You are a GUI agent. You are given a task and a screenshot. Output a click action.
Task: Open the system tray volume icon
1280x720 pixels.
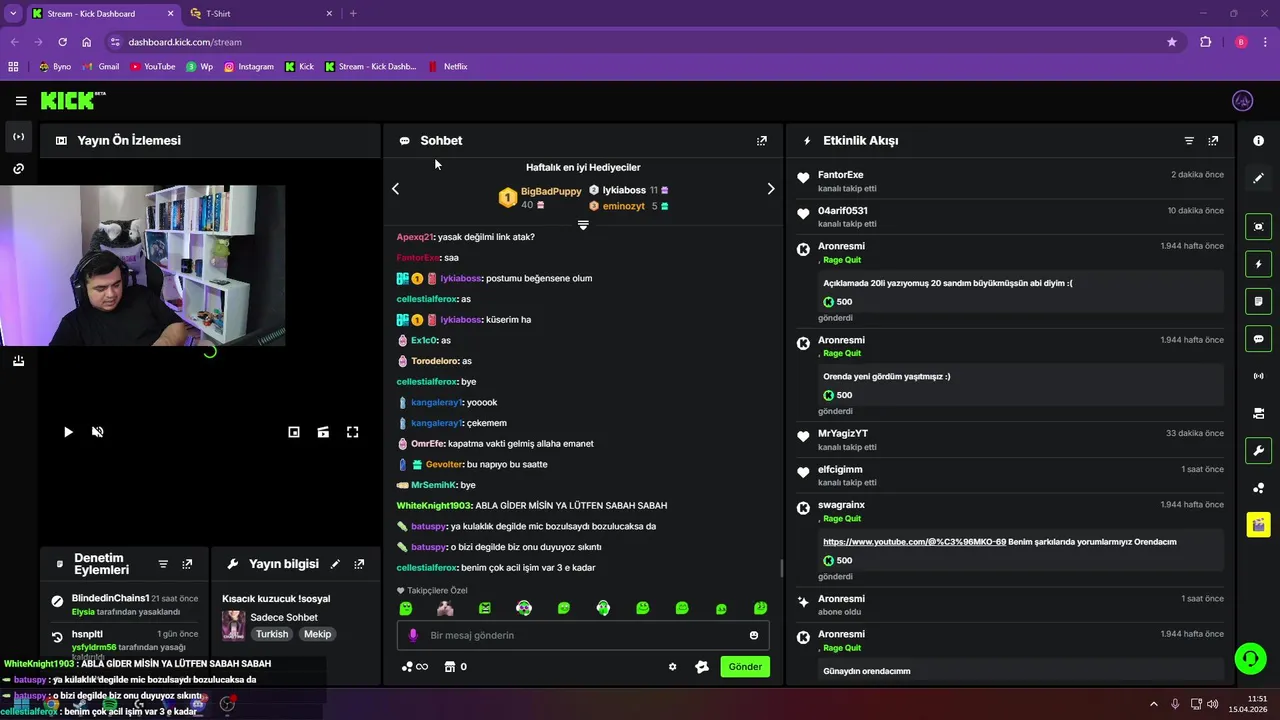[1212, 704]
